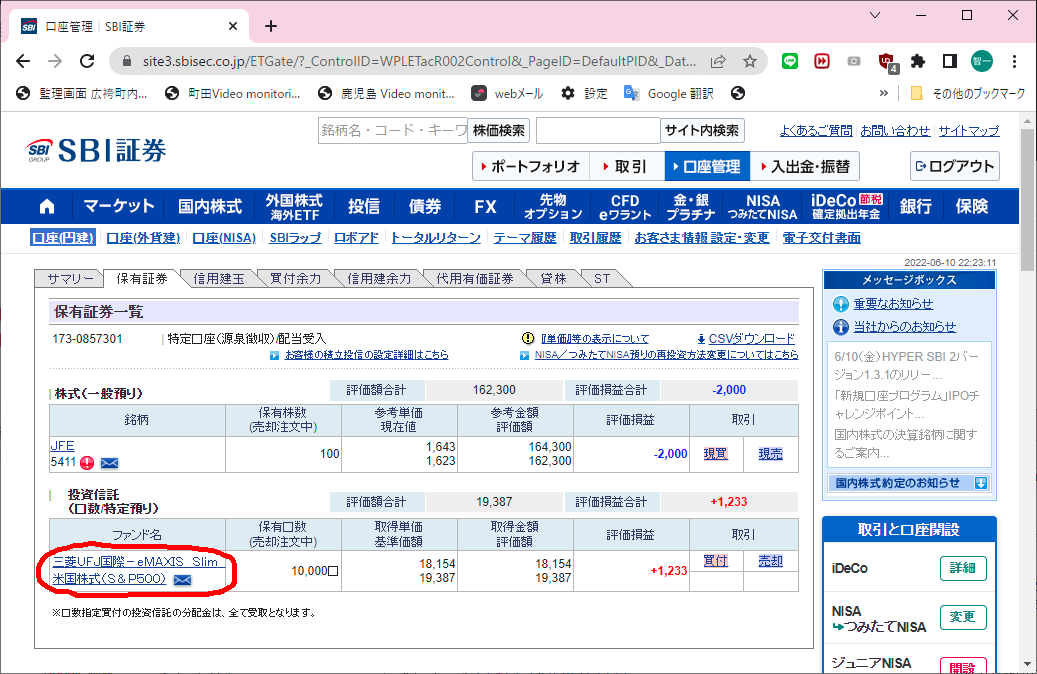Click the LINE extension icon
The image size is (1037, 674).
coord(789,61)
